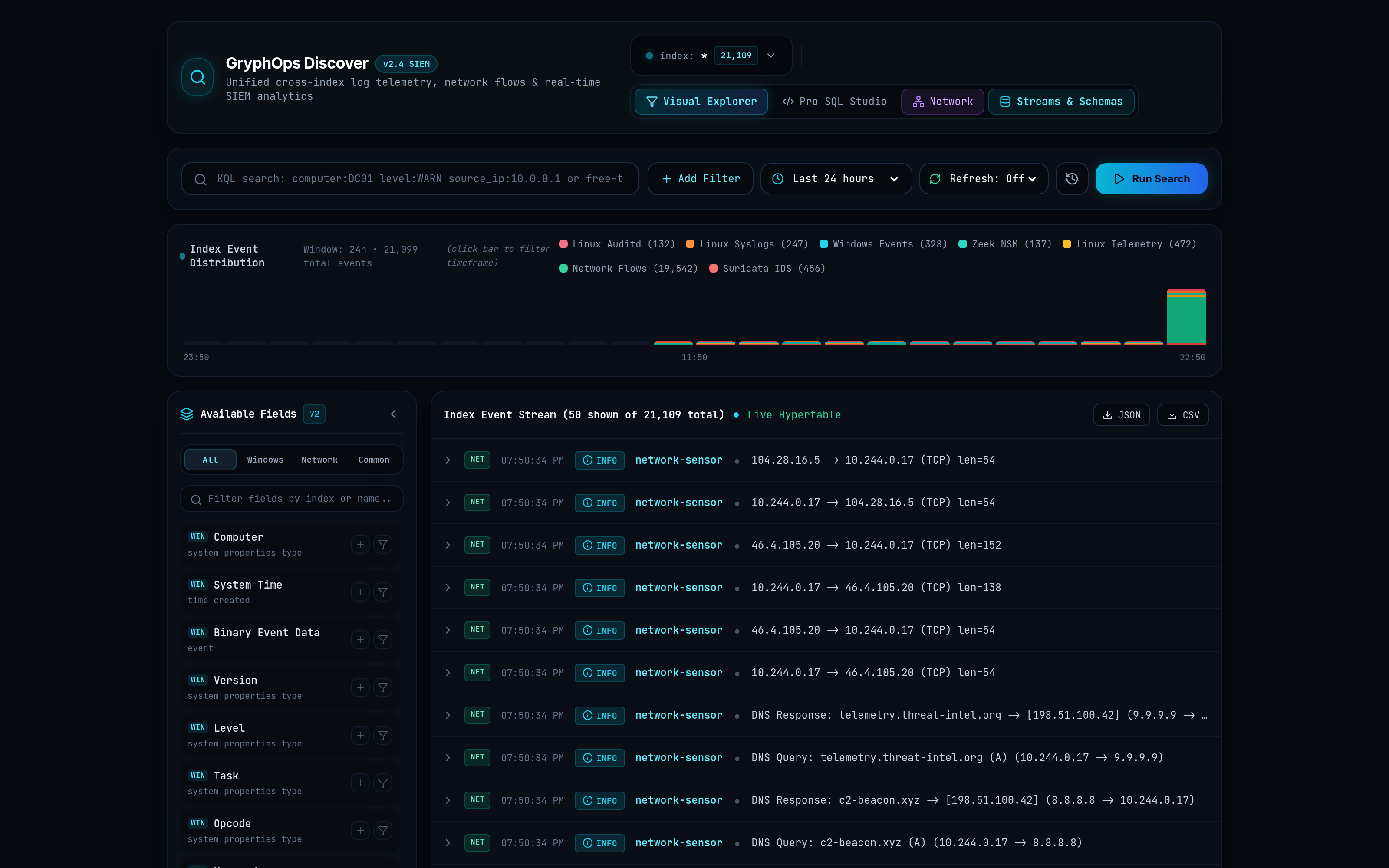This screenshot has width=1389, height=868.
Task: Select the Network fields category toggle
Action: (319, 460)
